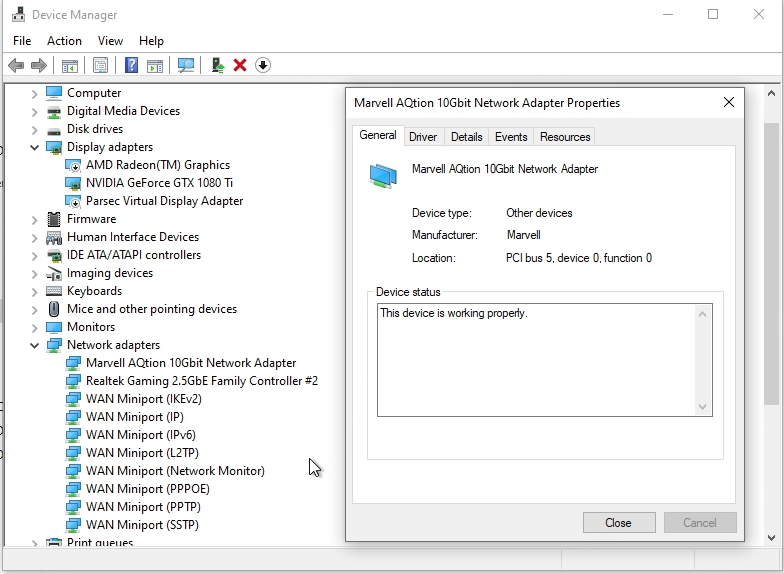Click the Firmware chip icon

pyautogui.click(x=54, y=219)
